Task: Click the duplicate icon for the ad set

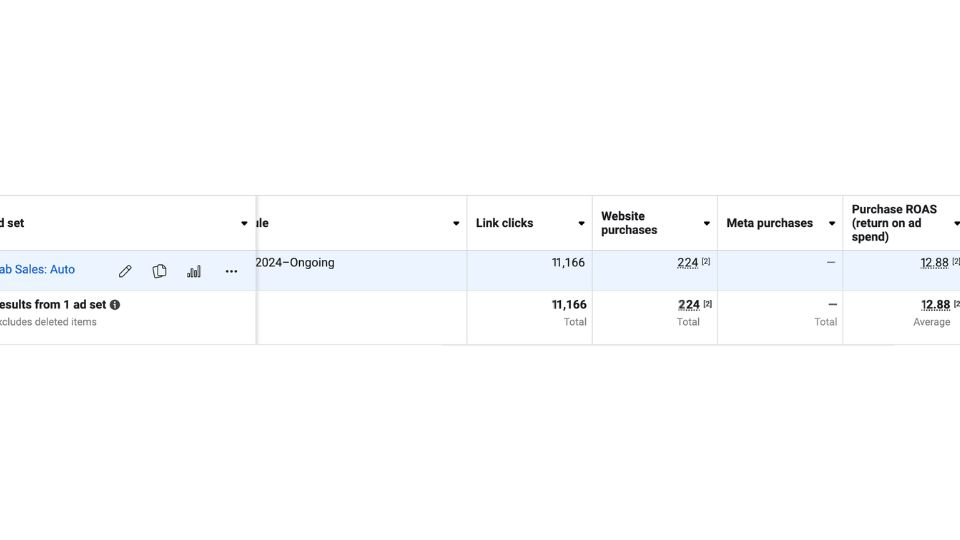Action: [x=159, y=271]
